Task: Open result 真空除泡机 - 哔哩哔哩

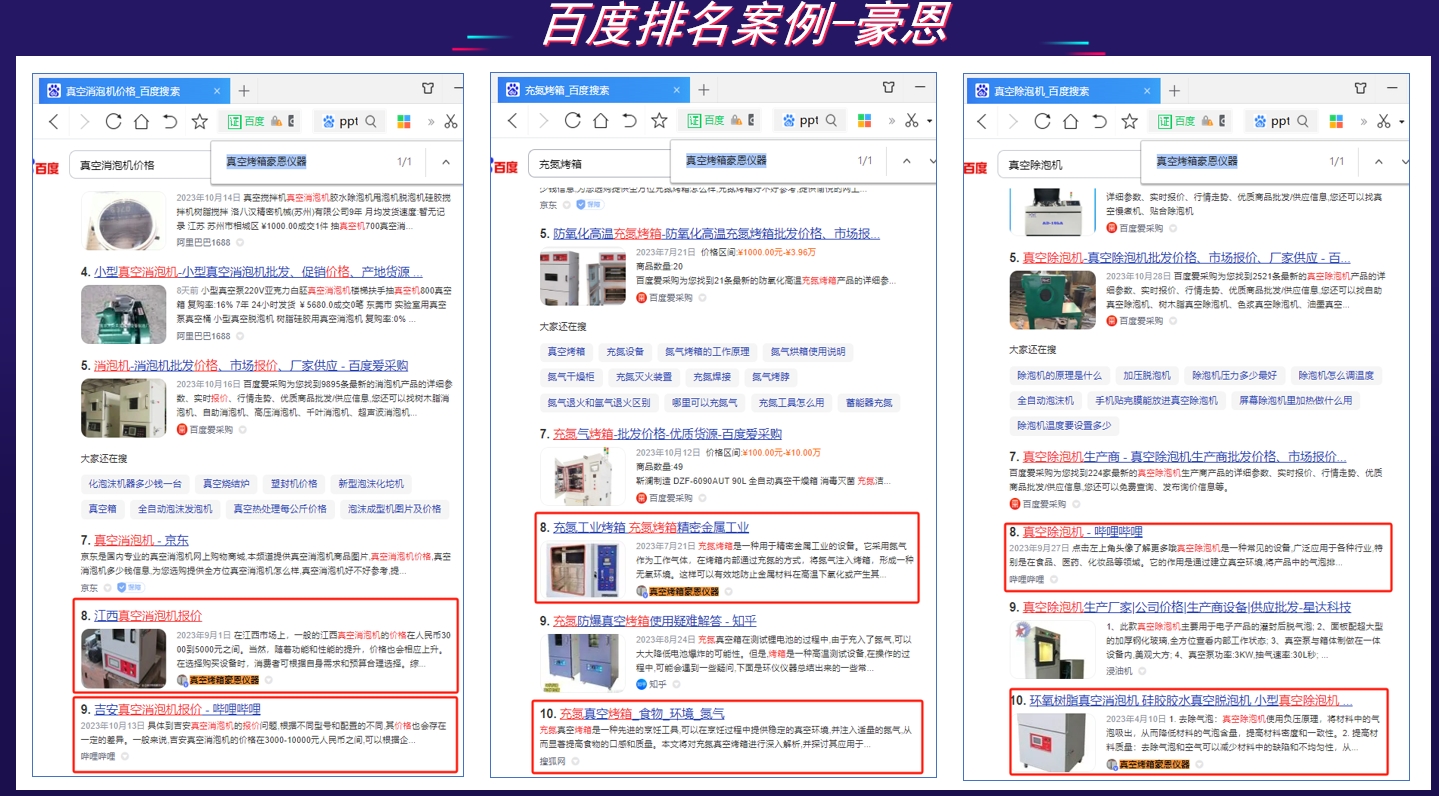Action: [x=1081, y=532]
